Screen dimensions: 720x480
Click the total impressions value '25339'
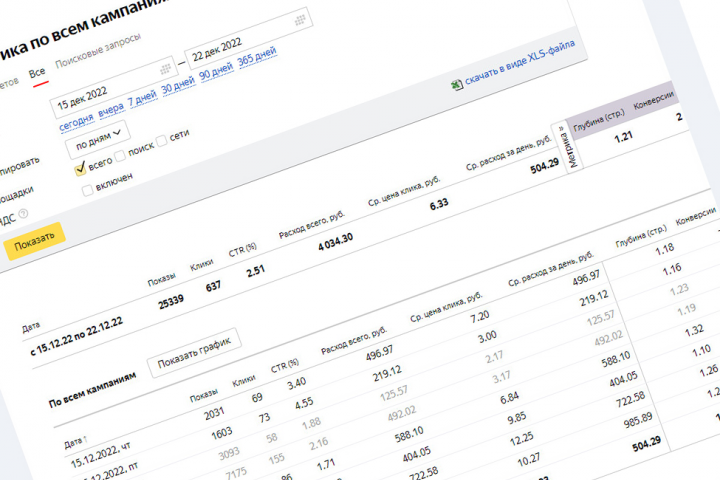[x=171, y=302]
